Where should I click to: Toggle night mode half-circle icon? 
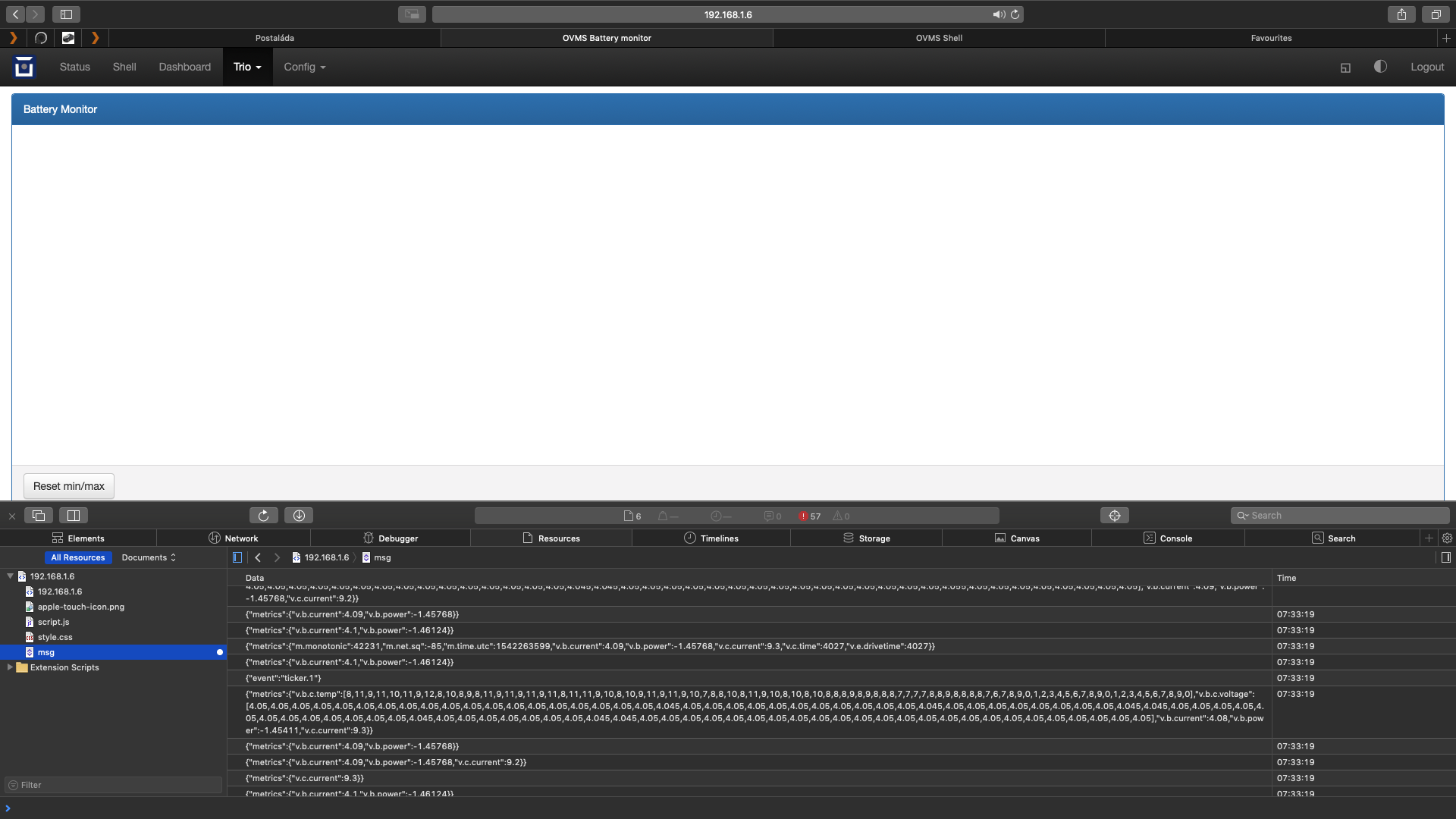click(x=1380, y=67)
